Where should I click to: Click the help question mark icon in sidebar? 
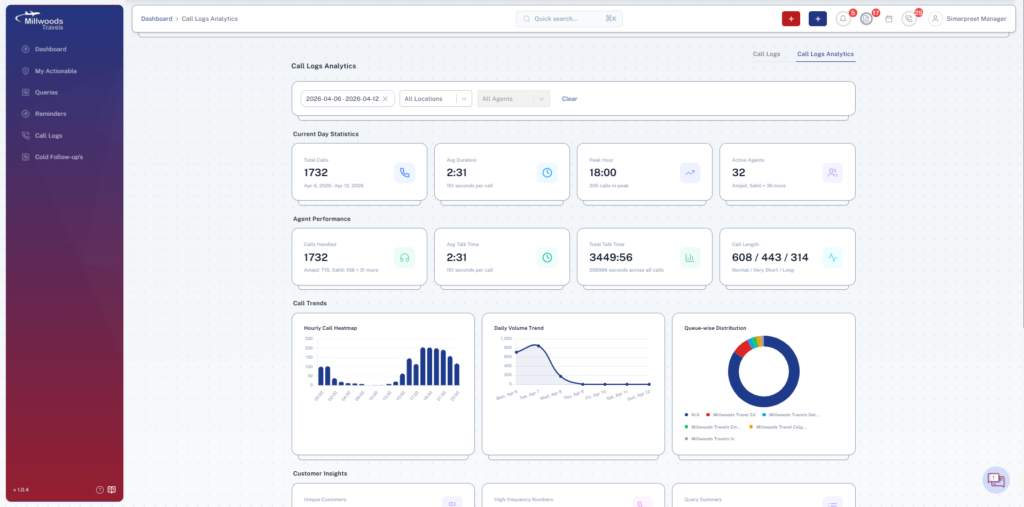click(100, 489)
